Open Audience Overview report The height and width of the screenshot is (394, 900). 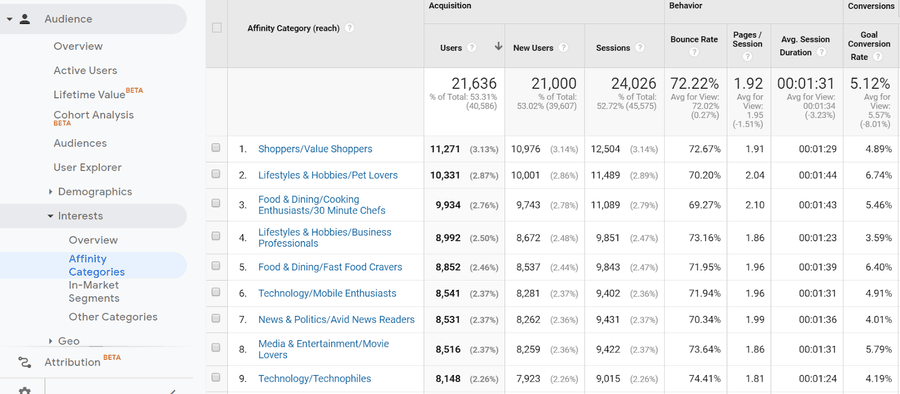tap(78, 46)
